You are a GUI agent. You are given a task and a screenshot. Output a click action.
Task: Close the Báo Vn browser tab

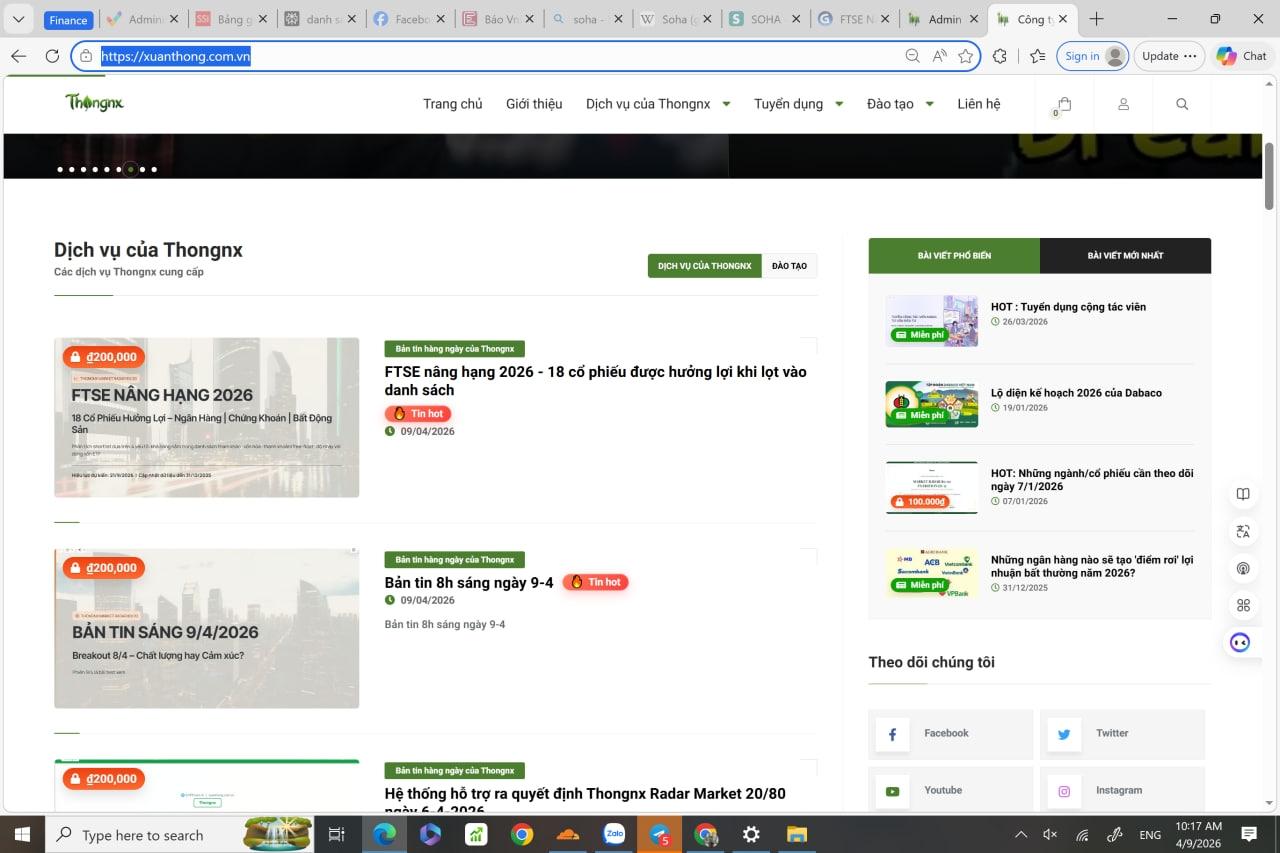point(528,19)
